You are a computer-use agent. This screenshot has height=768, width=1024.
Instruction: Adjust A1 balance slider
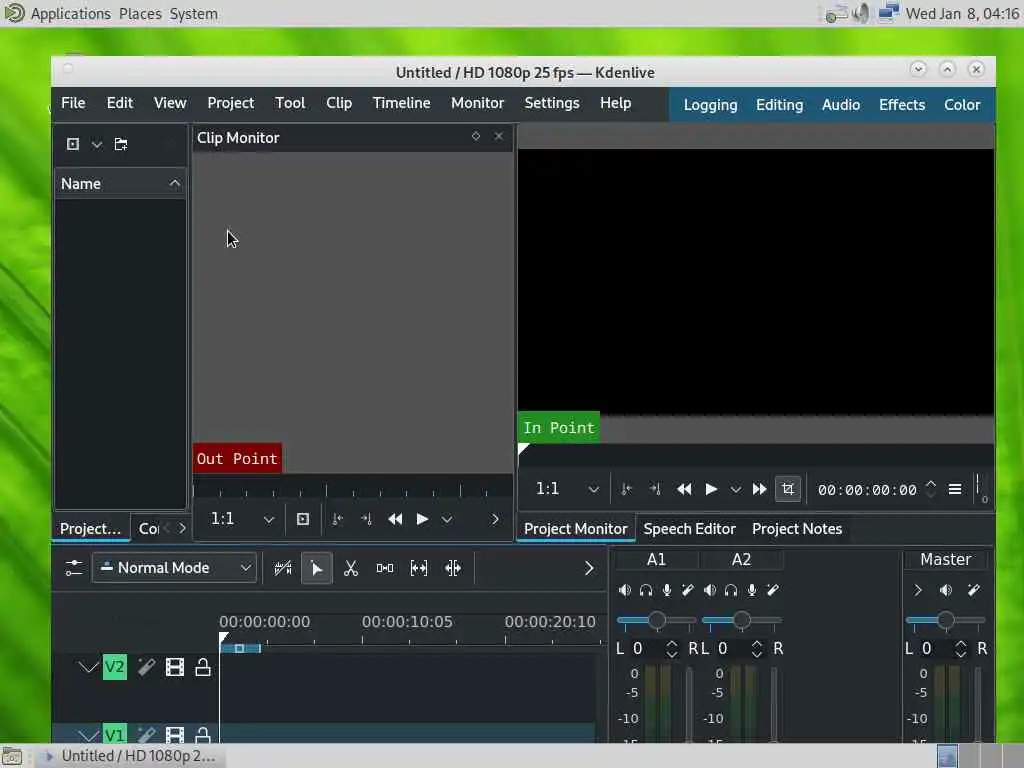click(657, 620)
